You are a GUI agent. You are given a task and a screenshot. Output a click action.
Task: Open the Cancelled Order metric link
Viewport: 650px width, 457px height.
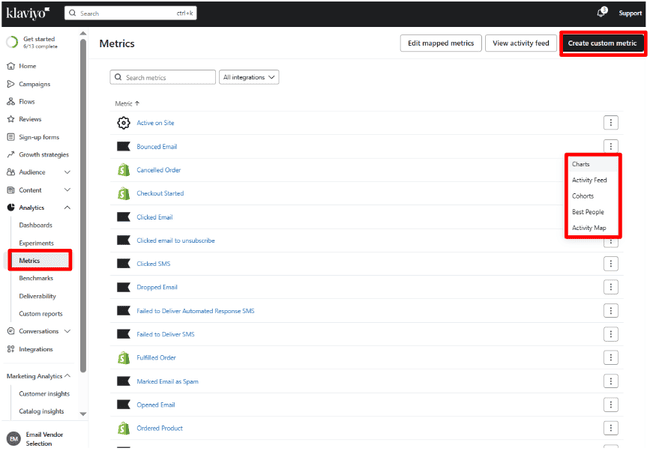[158, 170]
